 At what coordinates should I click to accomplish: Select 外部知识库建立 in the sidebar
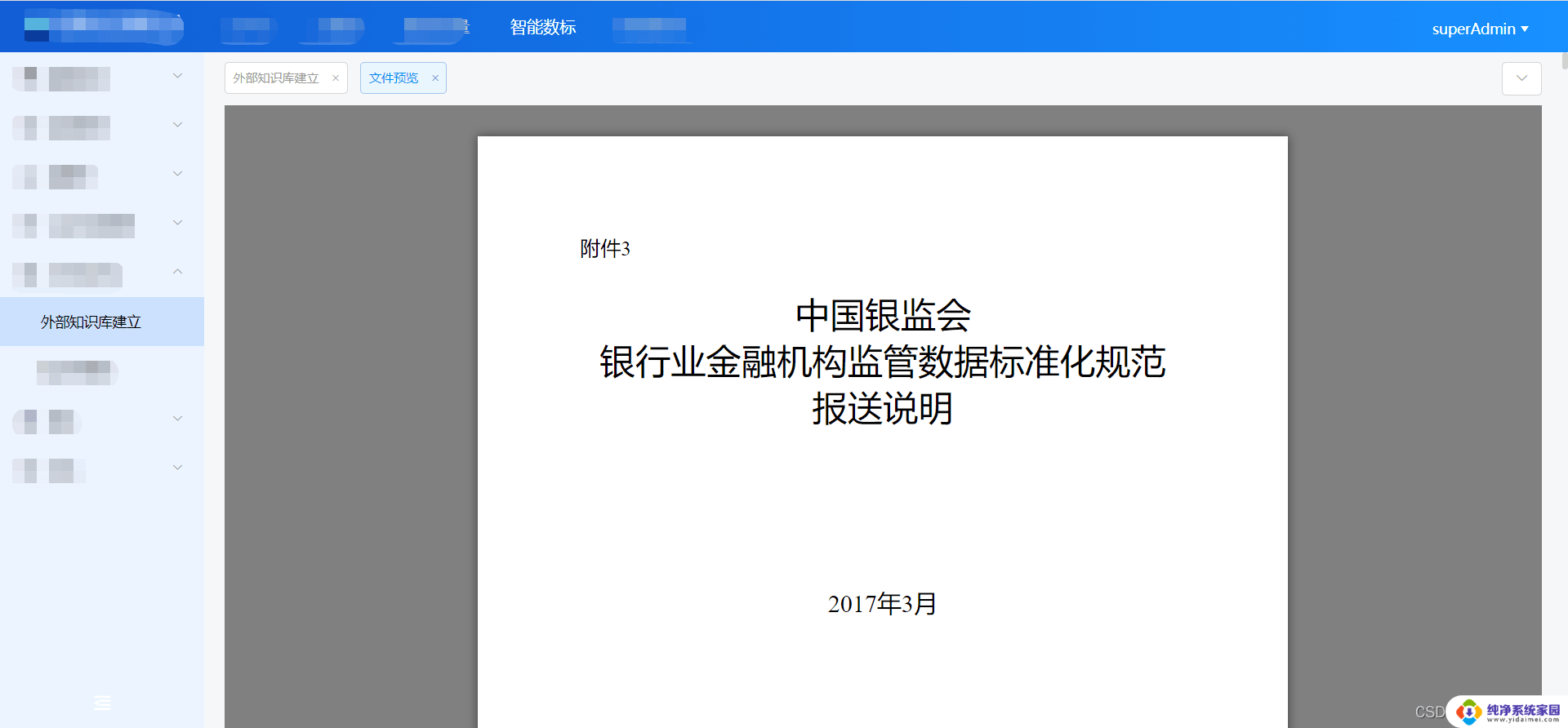[x=102, y=322]
